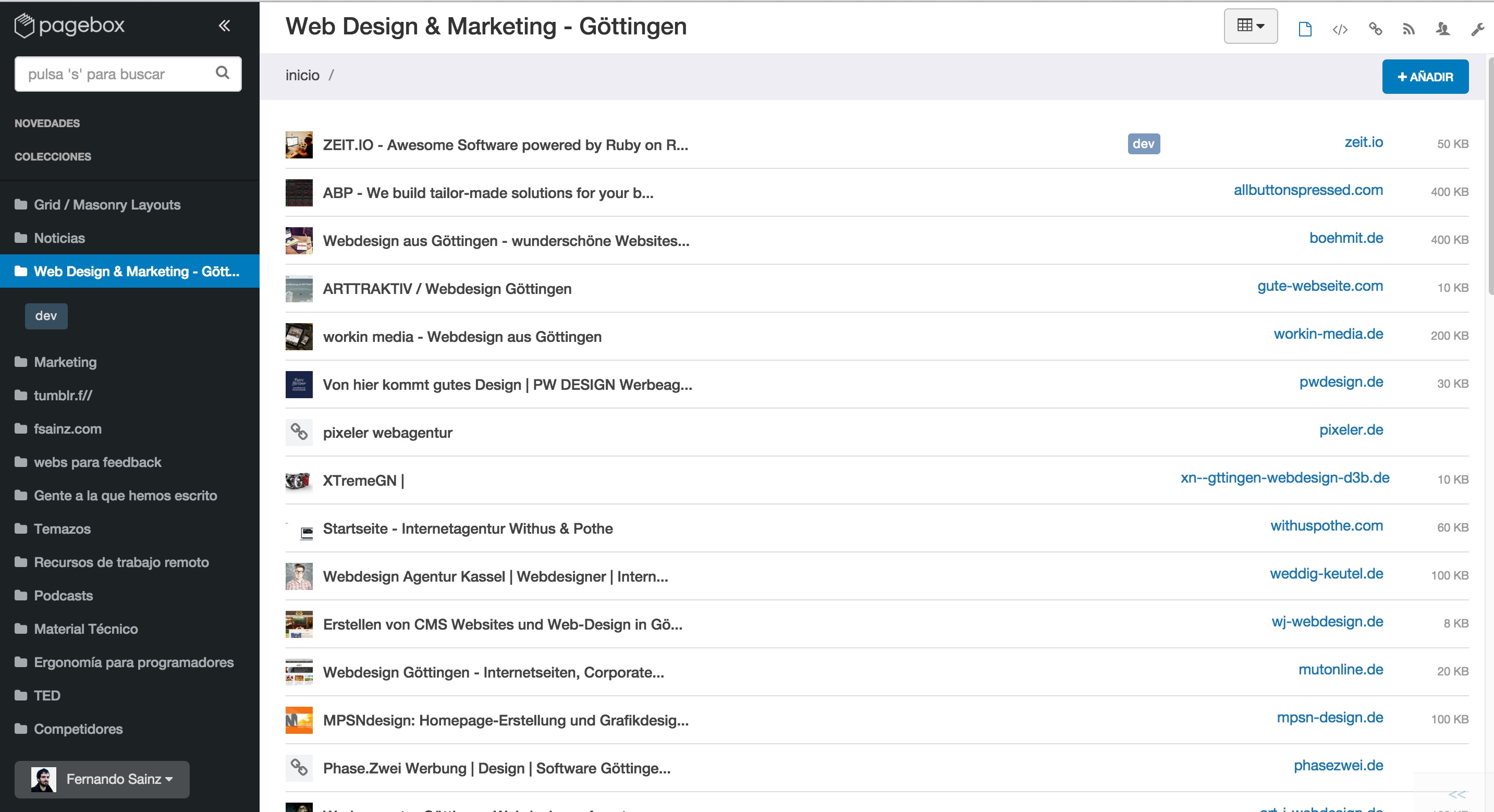
Task: Select Web Design & Marketing collection
Action: [x=130, y=271]
